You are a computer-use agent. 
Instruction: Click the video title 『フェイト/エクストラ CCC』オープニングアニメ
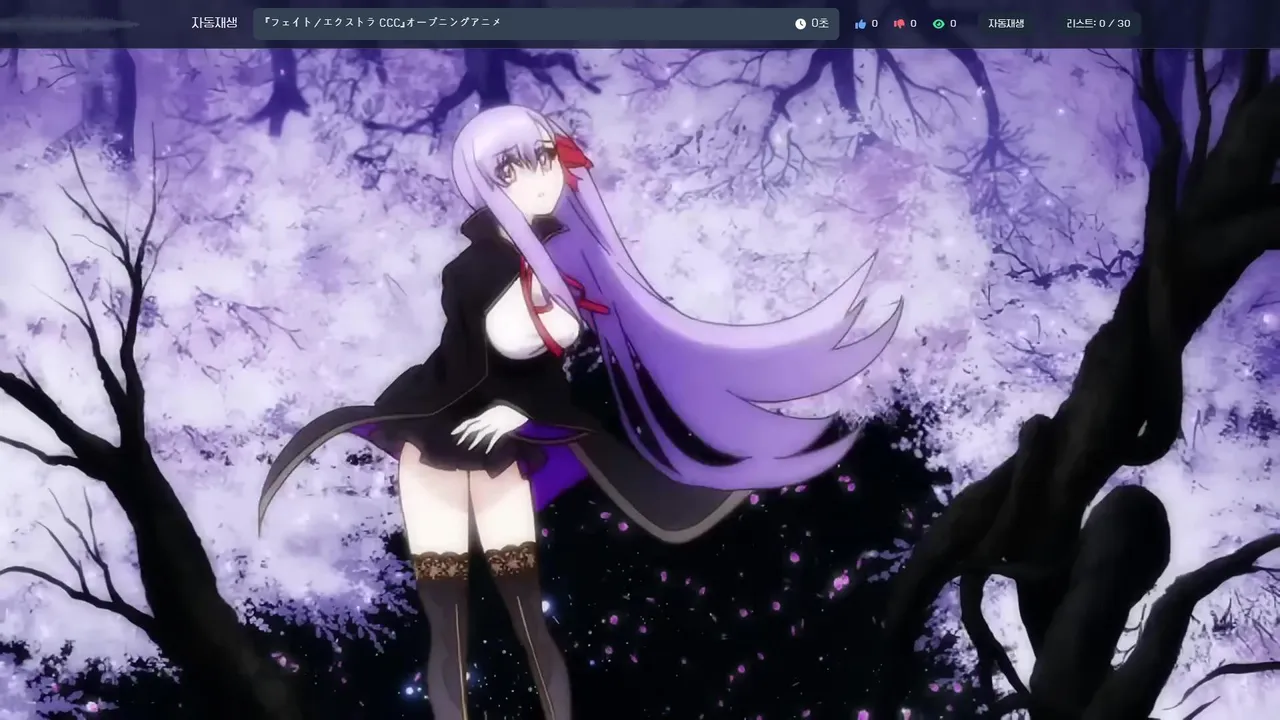pos(381,22)
